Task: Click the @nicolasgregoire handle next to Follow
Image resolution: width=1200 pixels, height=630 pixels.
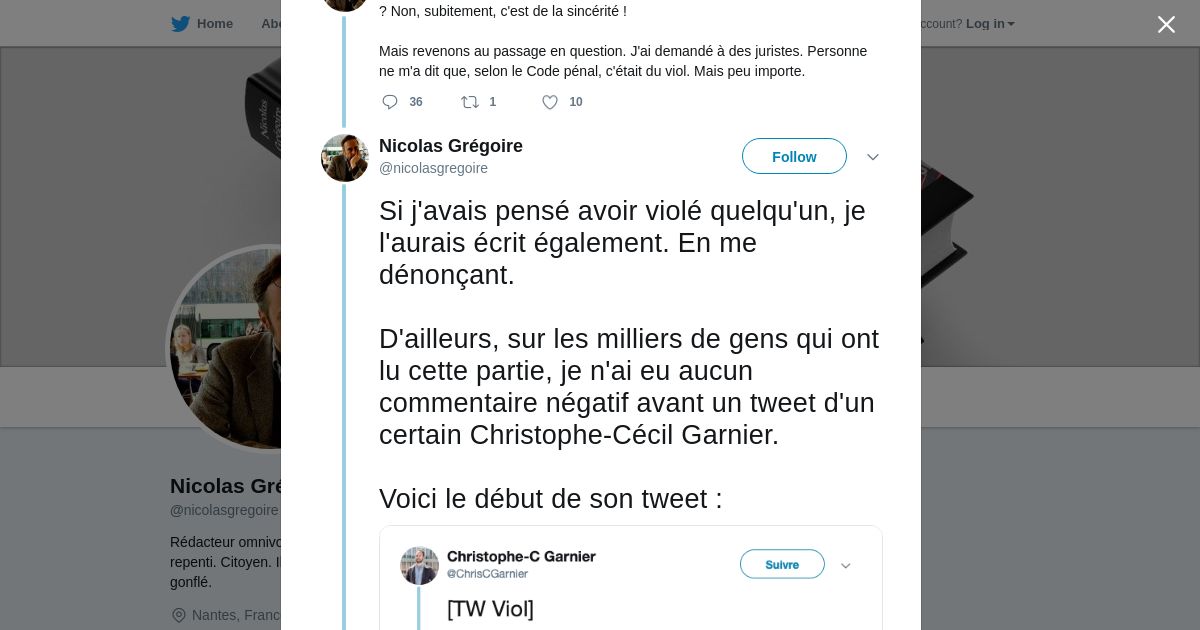Action: [433, 168]
